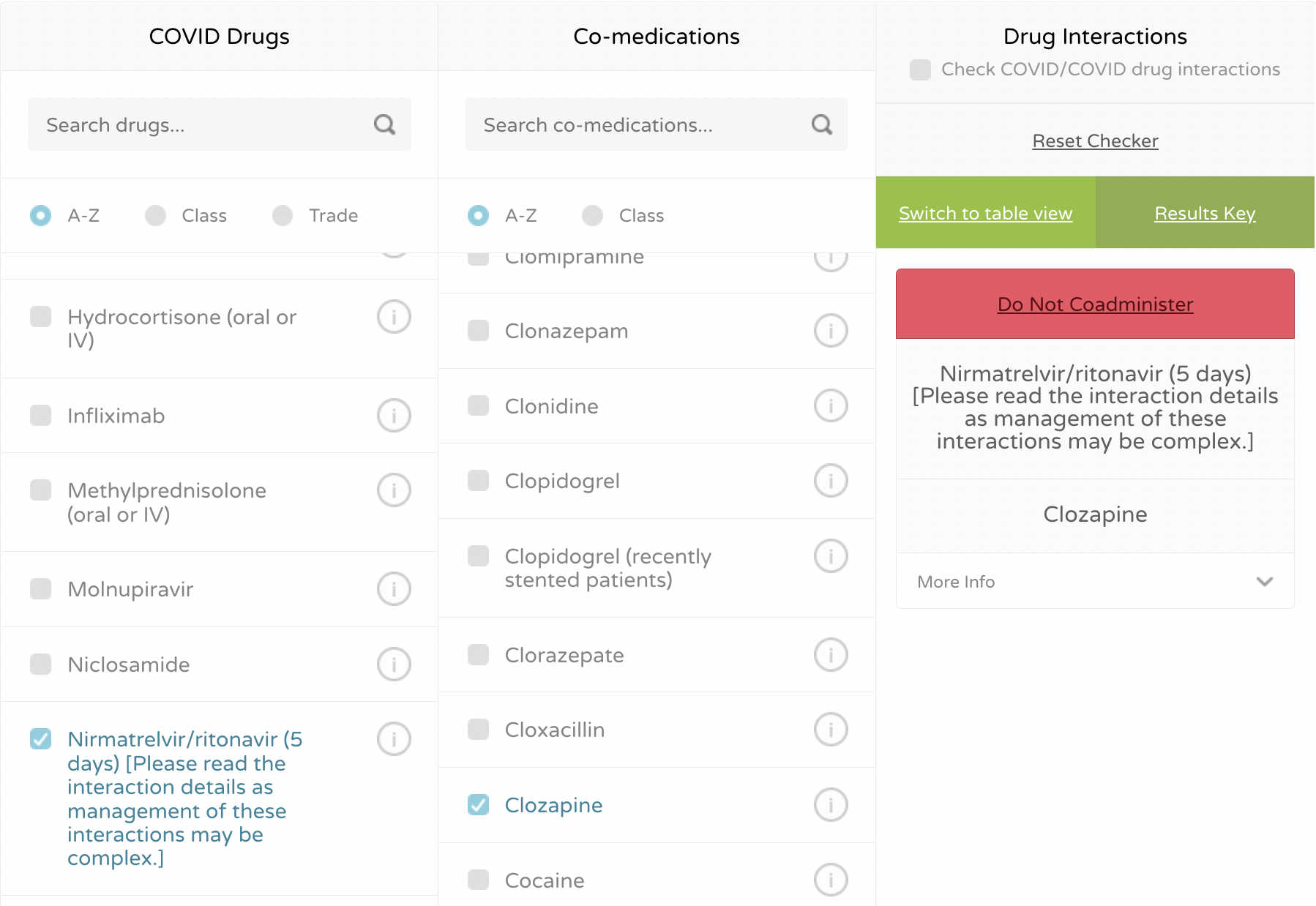
Task: Click the co-medications search magnifier icon
Action: [822, 124]
